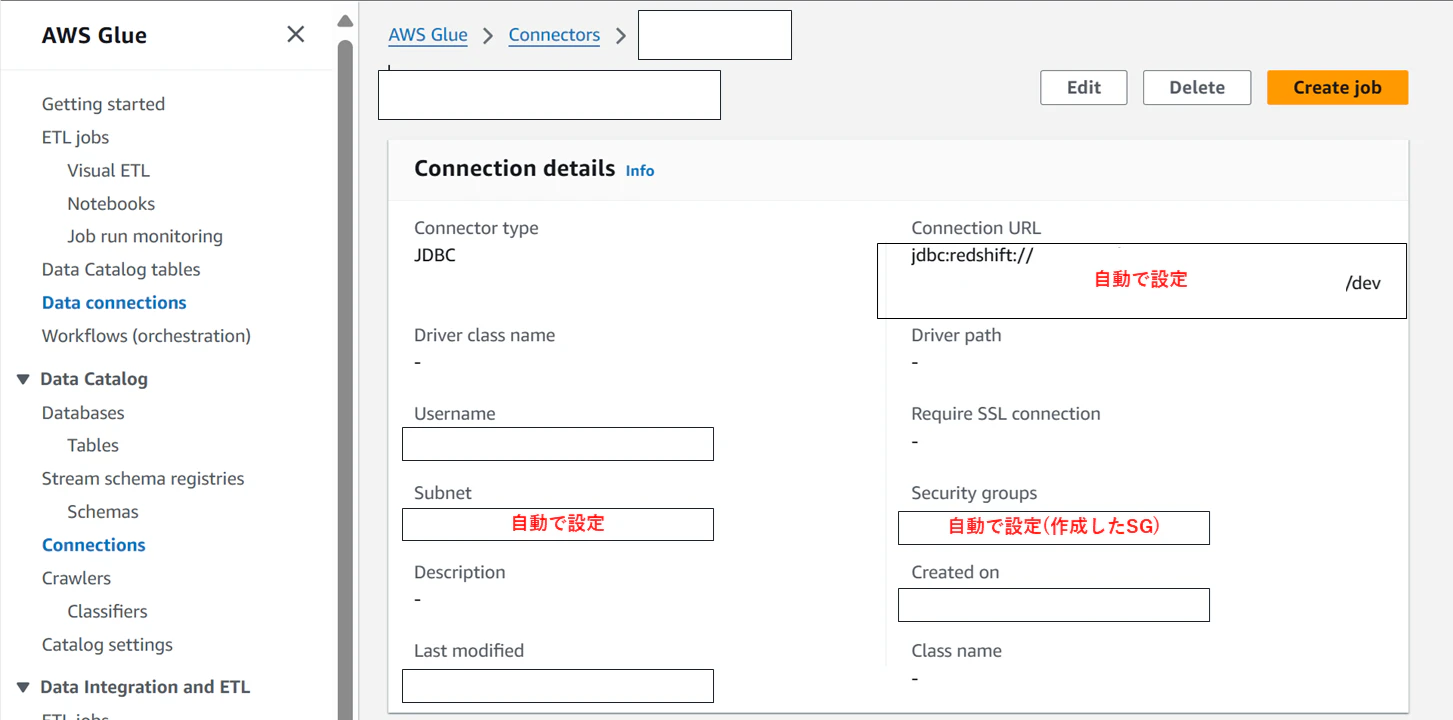Click the Connection URL label
The height and width of the screenshot is (720, 1453).
pyautogui.click(x=976, y=228)
